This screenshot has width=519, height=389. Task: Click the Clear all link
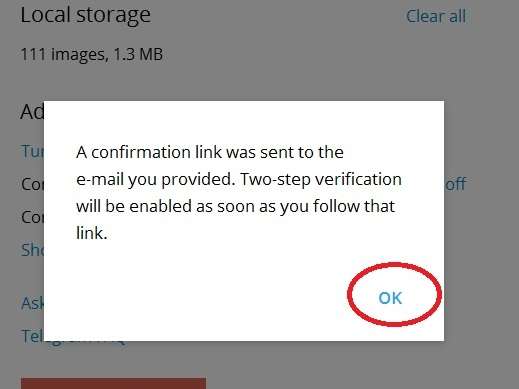pyautogui.click(x=436, y=16)
